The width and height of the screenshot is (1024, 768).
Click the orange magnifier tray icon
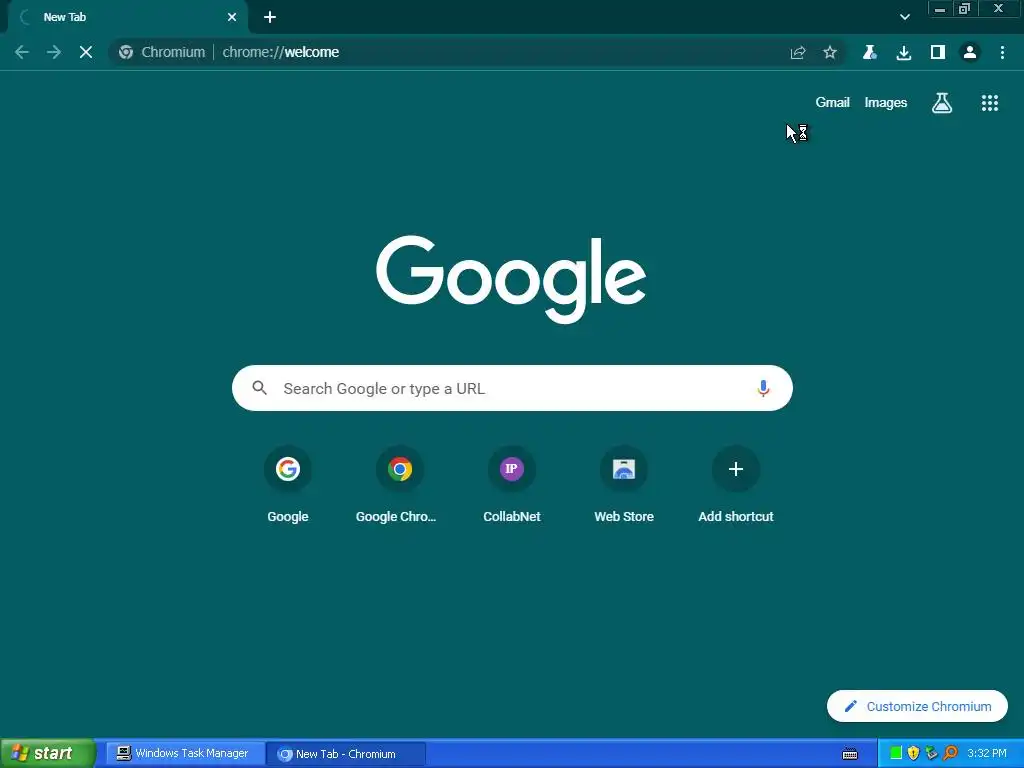pyautogui.click(x=950, y=753)
